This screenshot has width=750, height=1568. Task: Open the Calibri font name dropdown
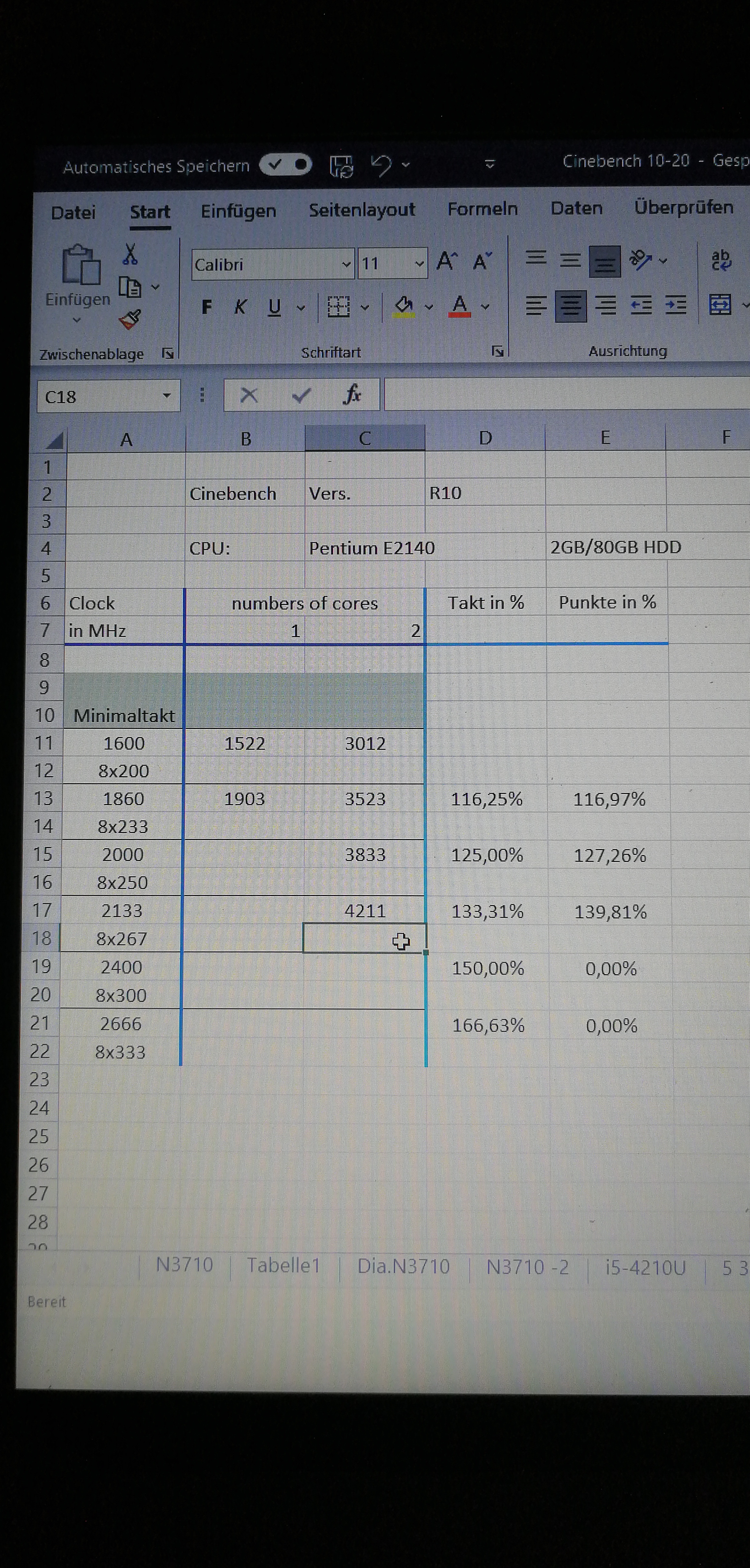coord(346,264)
